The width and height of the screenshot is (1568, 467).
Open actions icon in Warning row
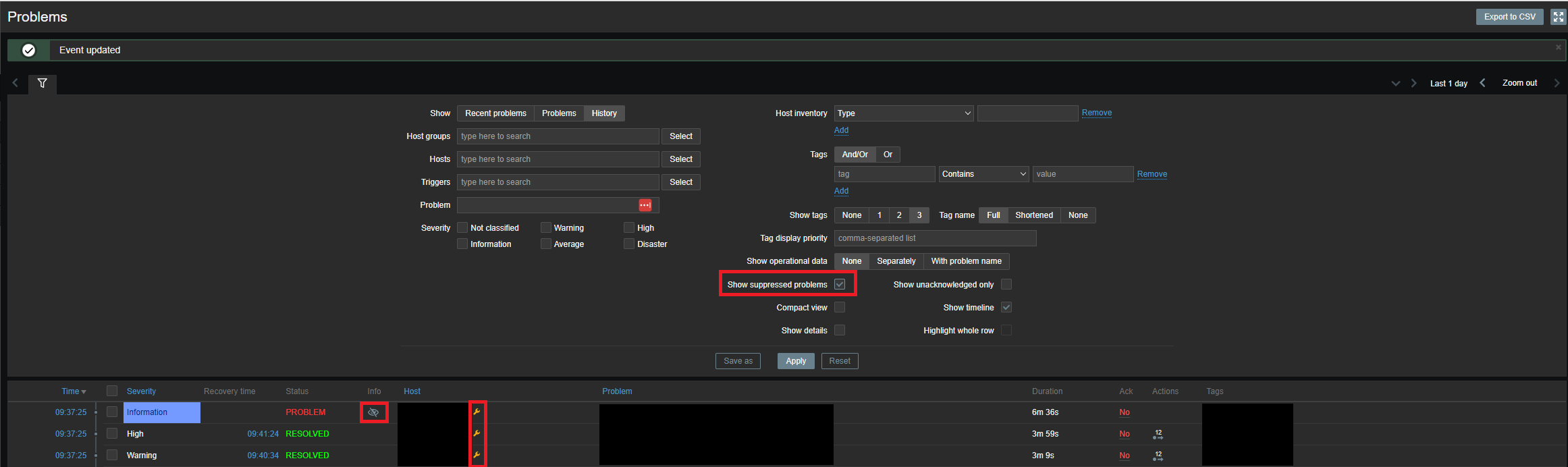pyautogui.click(x=1158, y=456)
